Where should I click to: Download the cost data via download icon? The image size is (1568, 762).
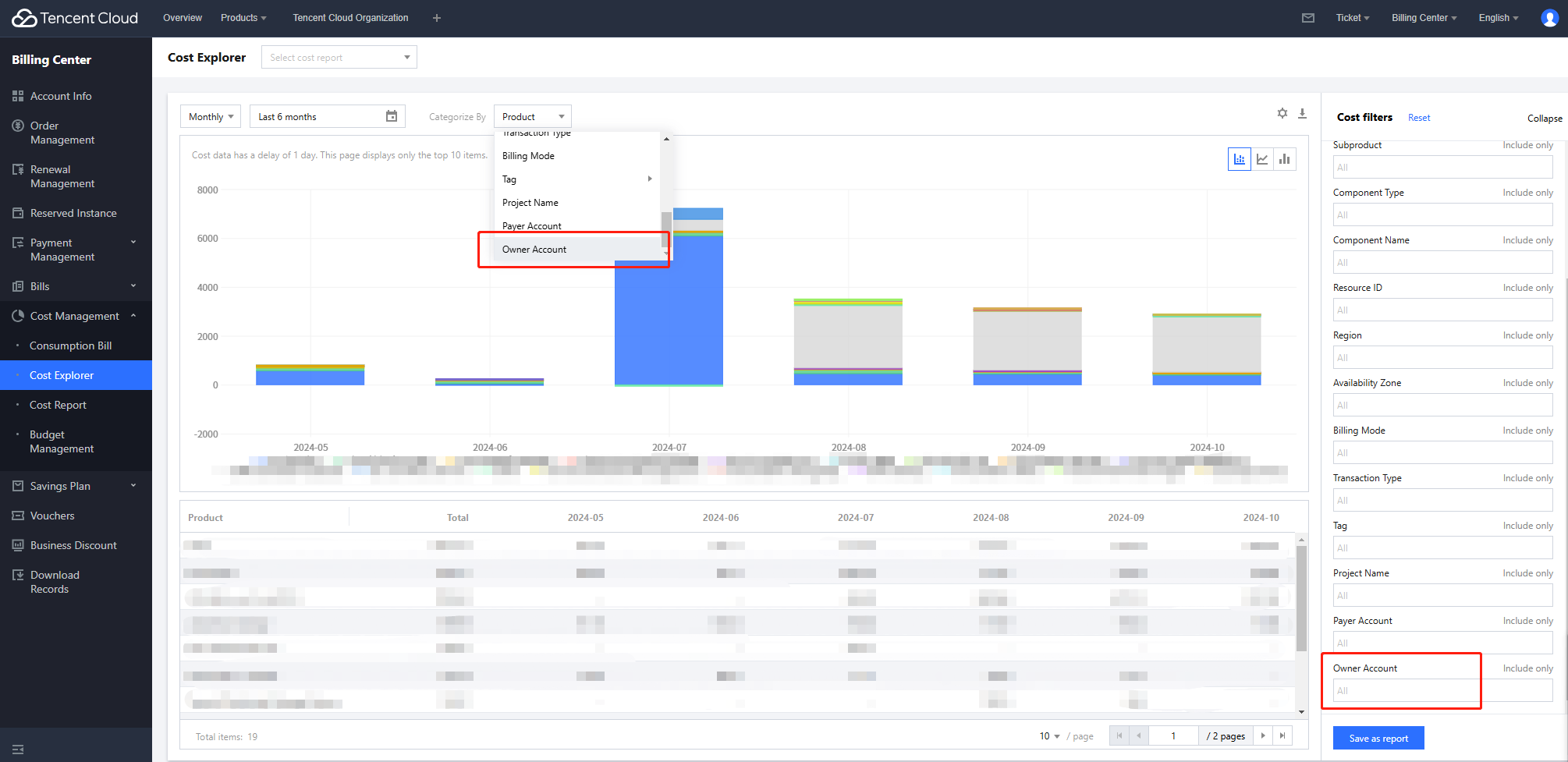point(1302,113)
